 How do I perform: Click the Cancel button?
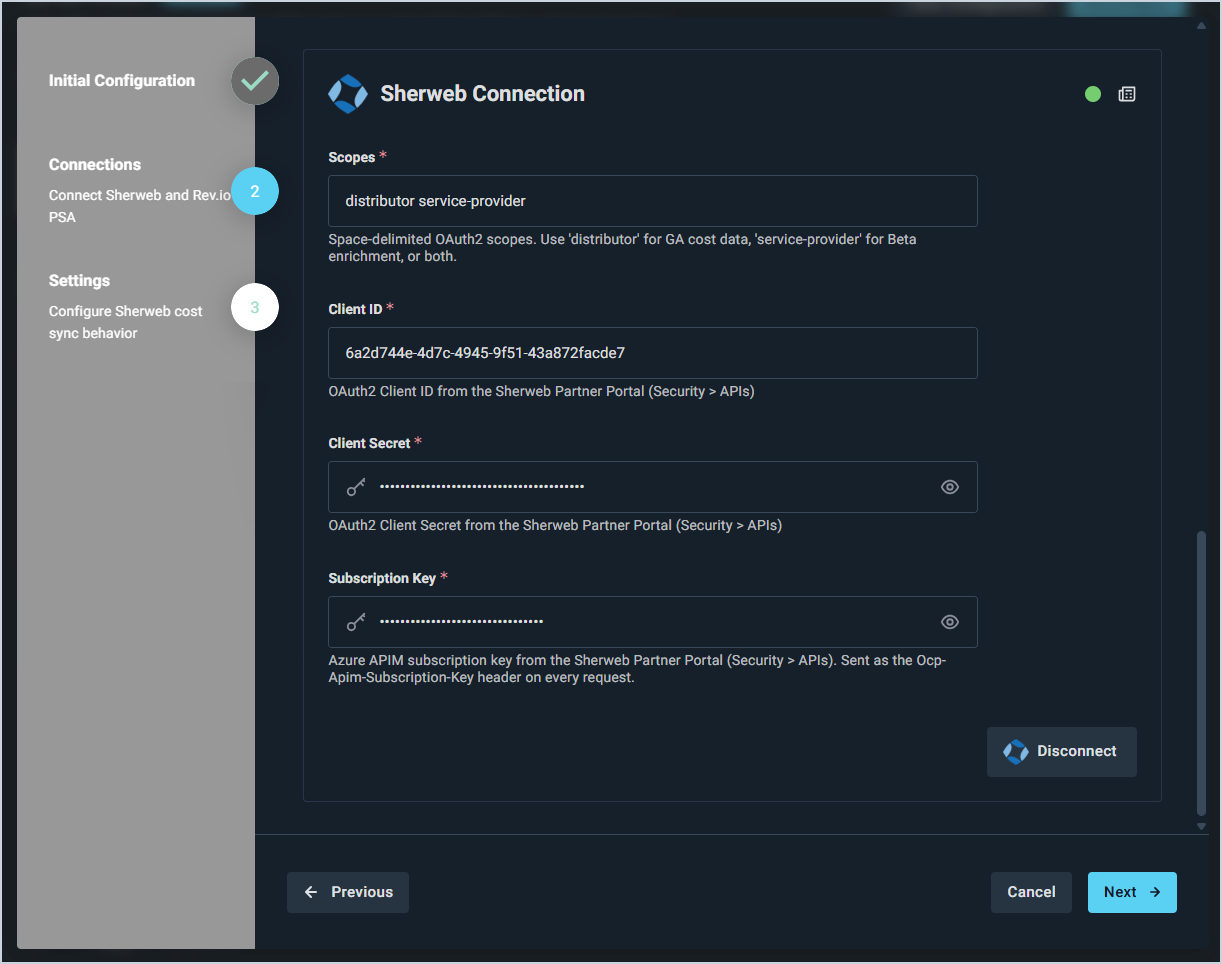coord(1031,892)
